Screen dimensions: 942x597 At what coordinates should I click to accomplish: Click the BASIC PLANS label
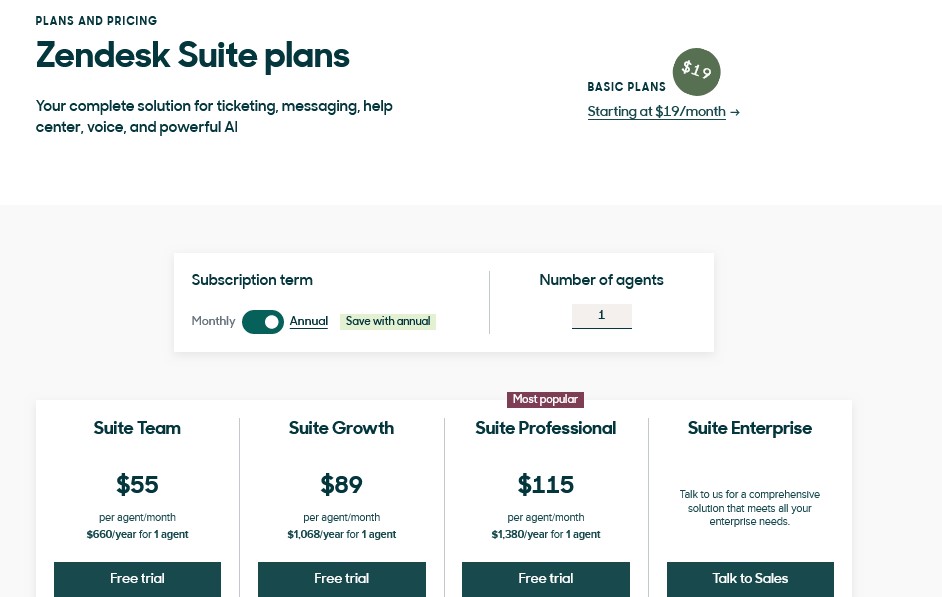627,87
